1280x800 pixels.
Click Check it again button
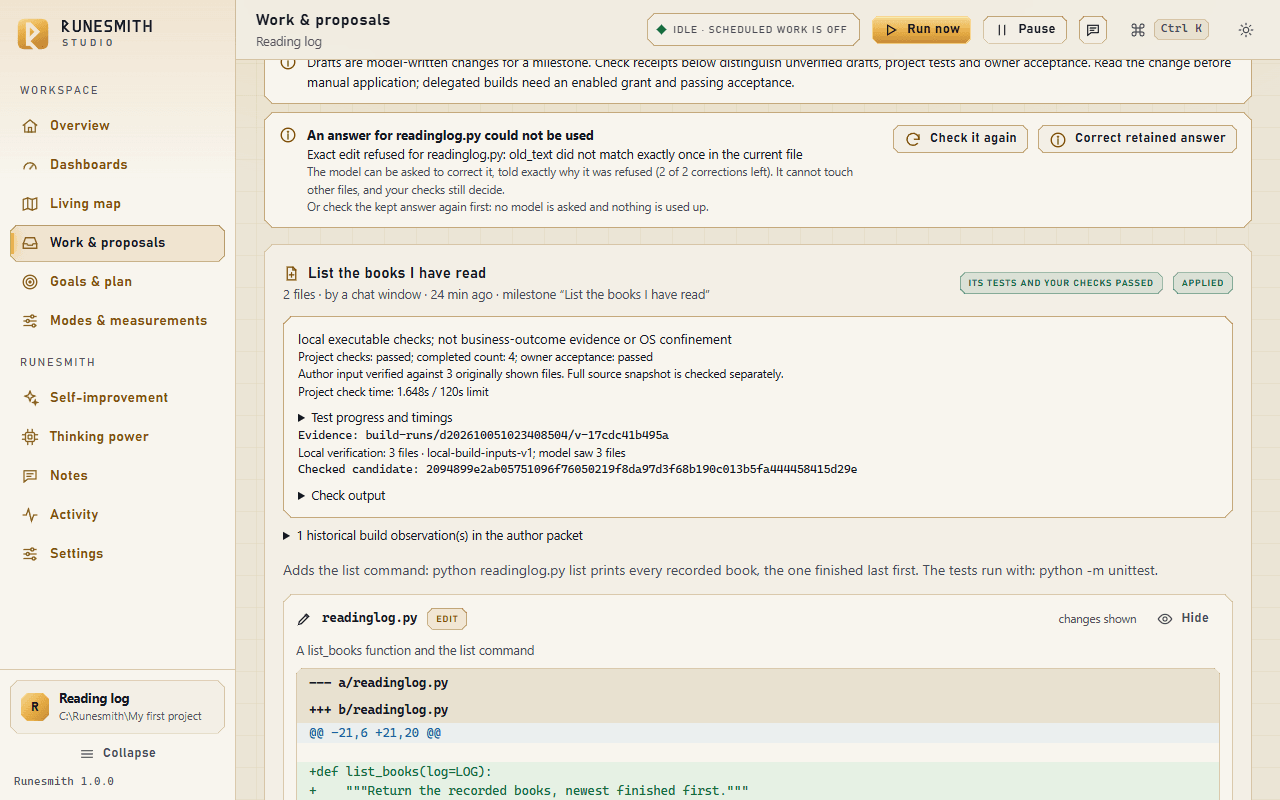[961, 139]
